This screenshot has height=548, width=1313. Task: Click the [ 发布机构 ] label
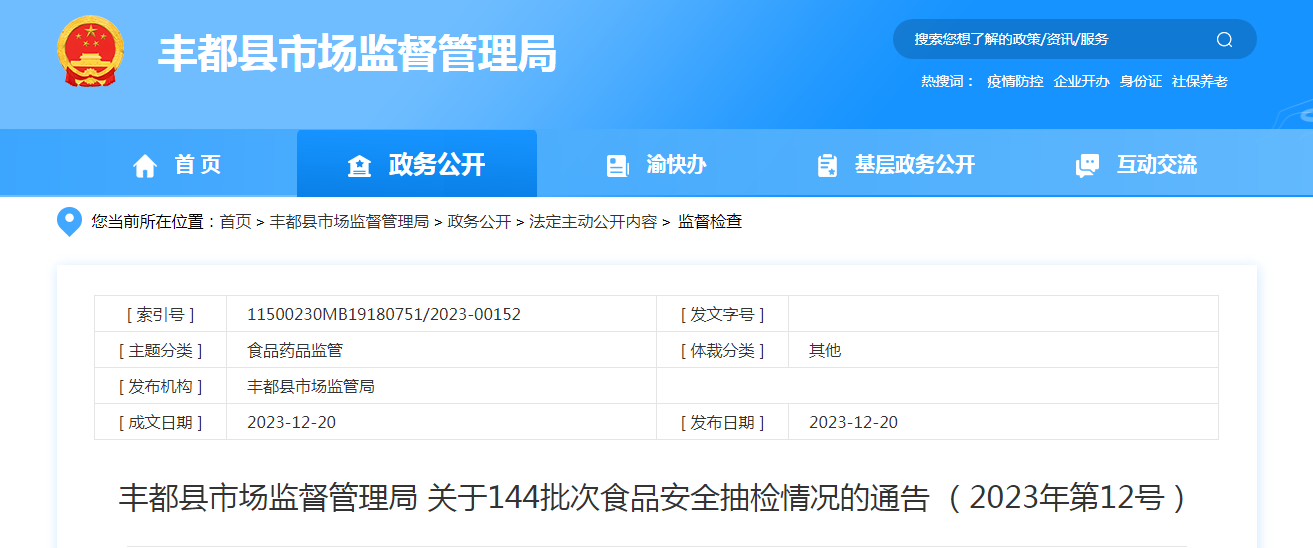pos(160,386)
